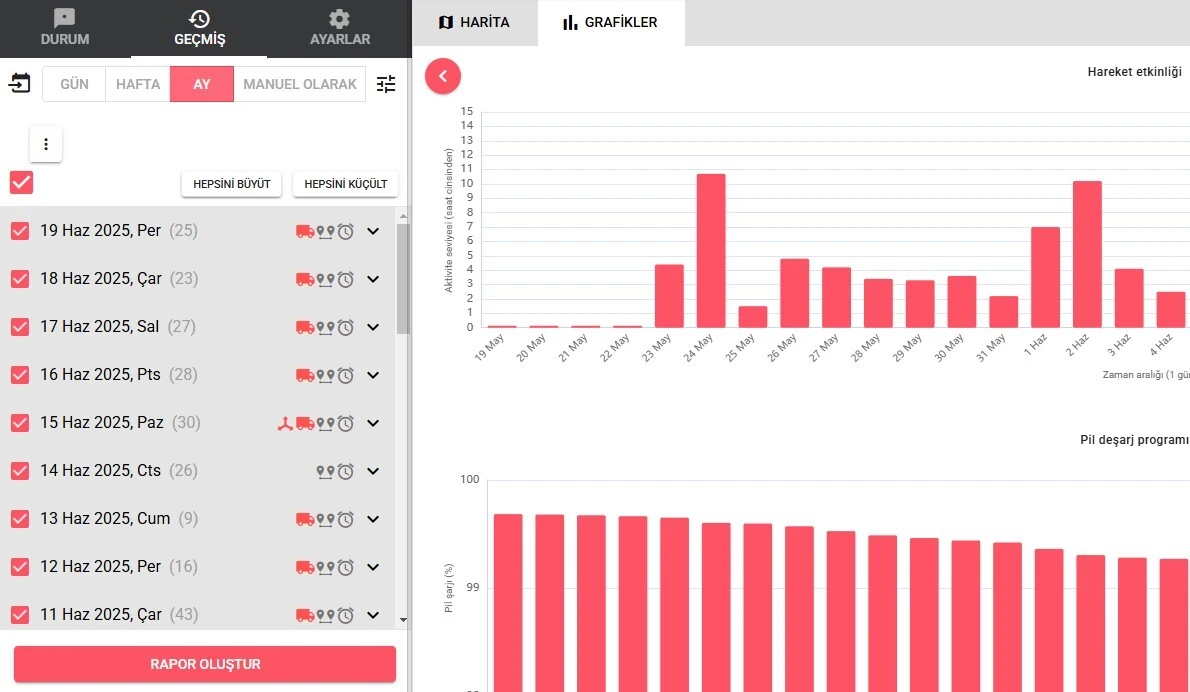Viewport: 1190px width, 692px height.
Task: Click the export icon left of GÜN
Action: point(20,83)
